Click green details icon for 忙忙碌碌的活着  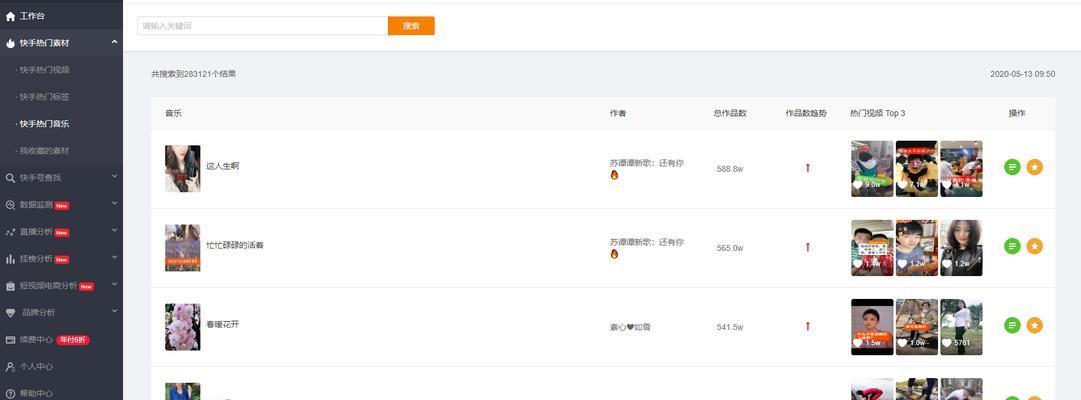coord(1012,246)
